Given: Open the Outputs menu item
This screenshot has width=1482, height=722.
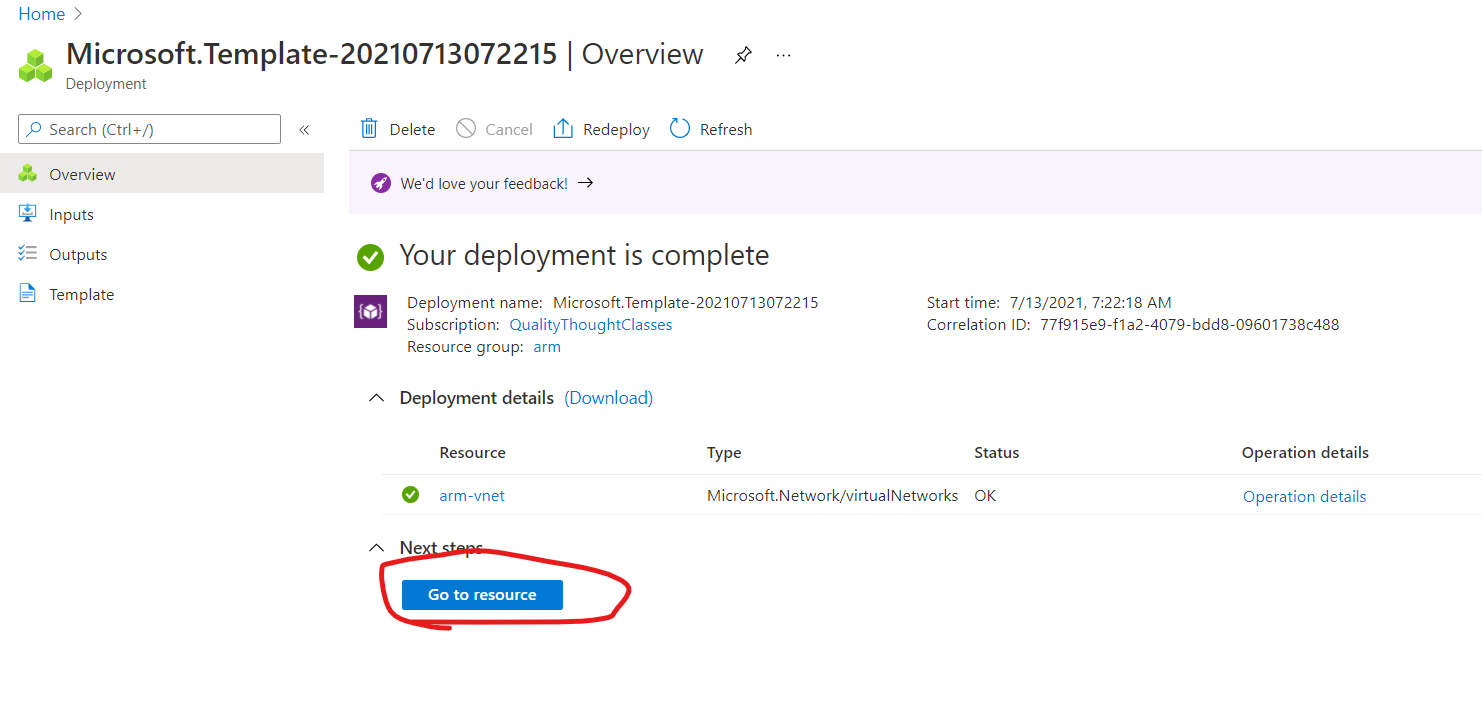Looking at the screenshot, I should 162,254.
